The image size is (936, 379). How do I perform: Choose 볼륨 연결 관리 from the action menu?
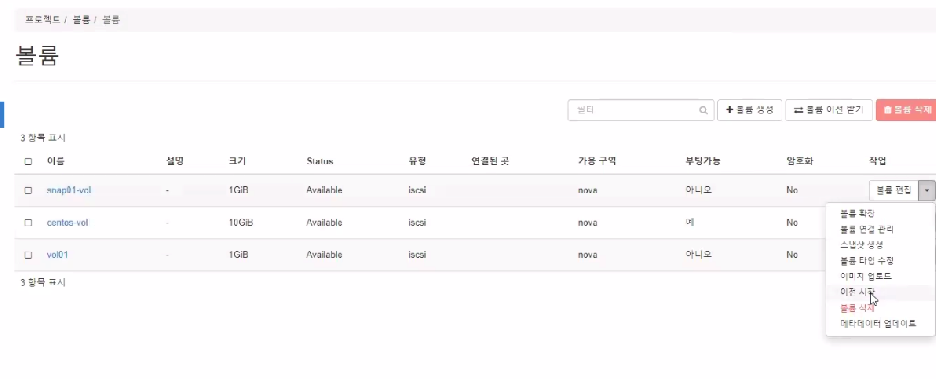coord(866,229)
